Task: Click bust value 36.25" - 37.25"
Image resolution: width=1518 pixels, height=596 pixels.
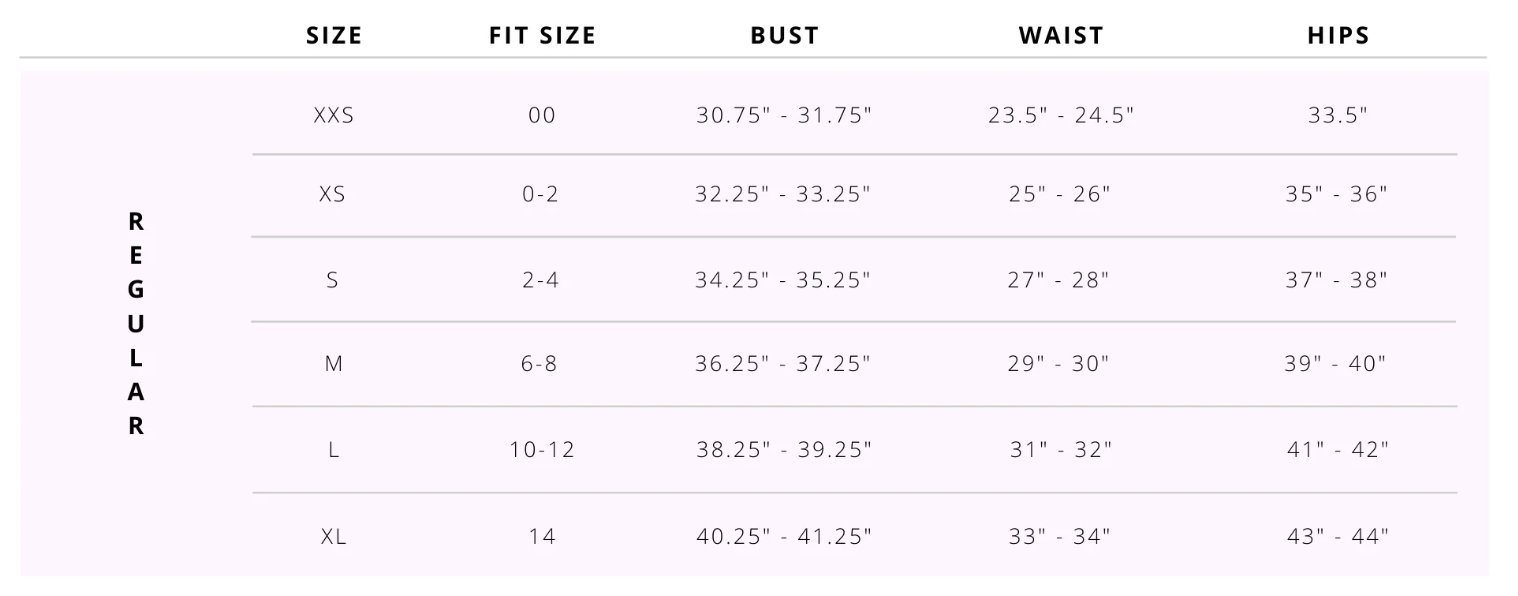Action: pos(784,365)
